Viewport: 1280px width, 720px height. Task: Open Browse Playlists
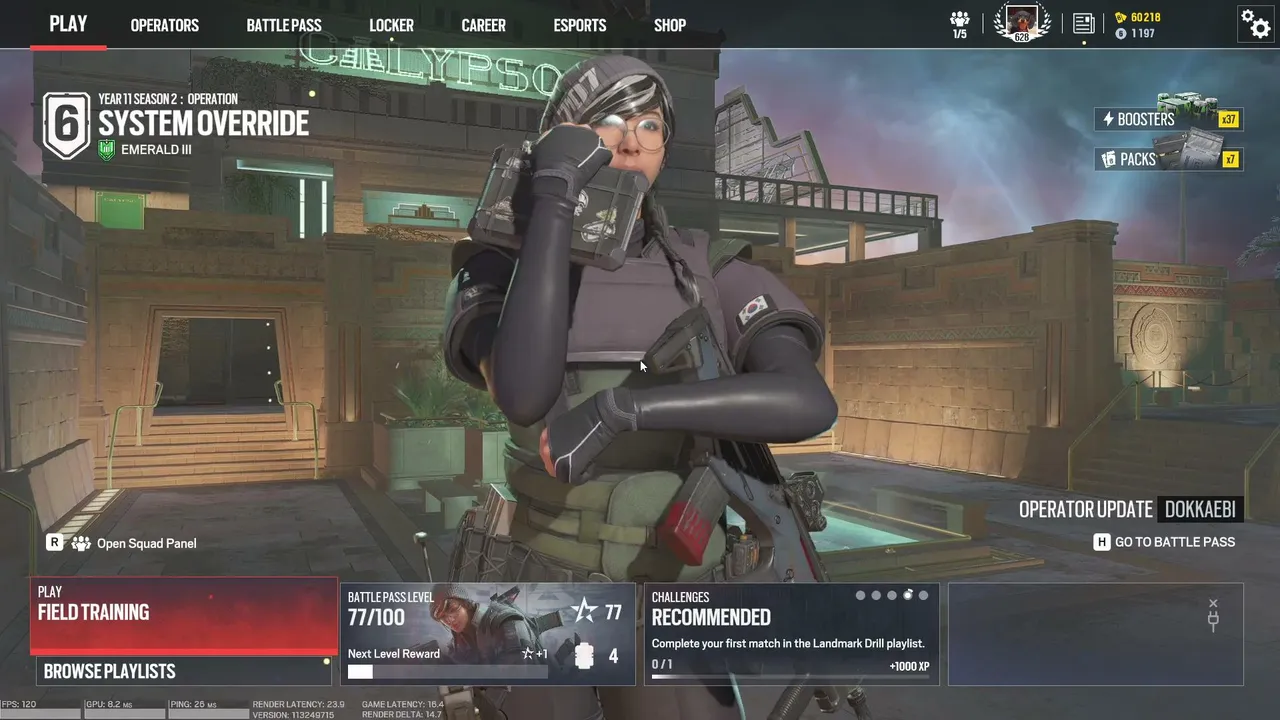184,671
